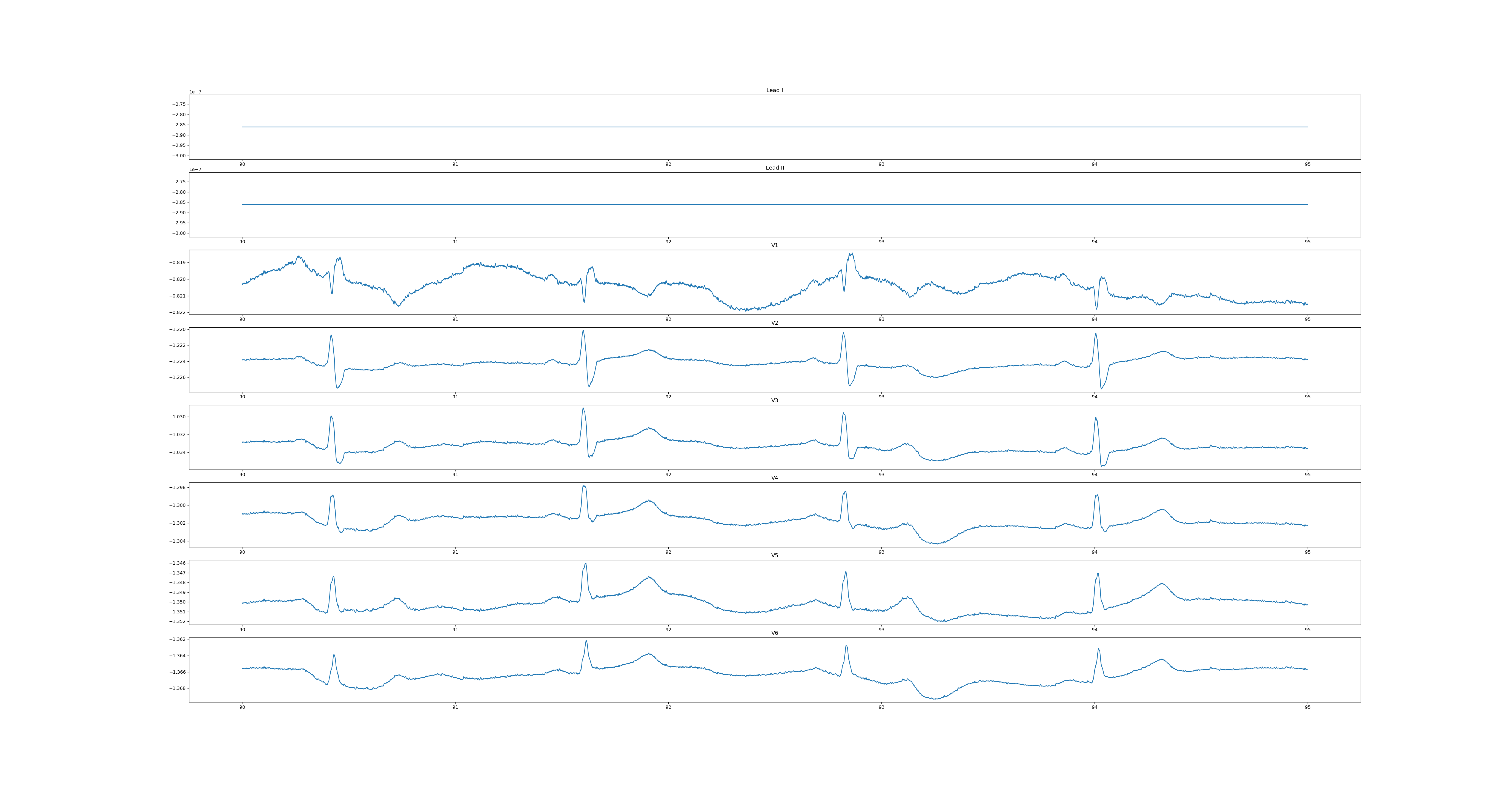The height and width of the screenshot is (789, 1512).
Task: Click the x-axis tick 92 below V6
Action: pyautogui.click(x=668, y=707)
